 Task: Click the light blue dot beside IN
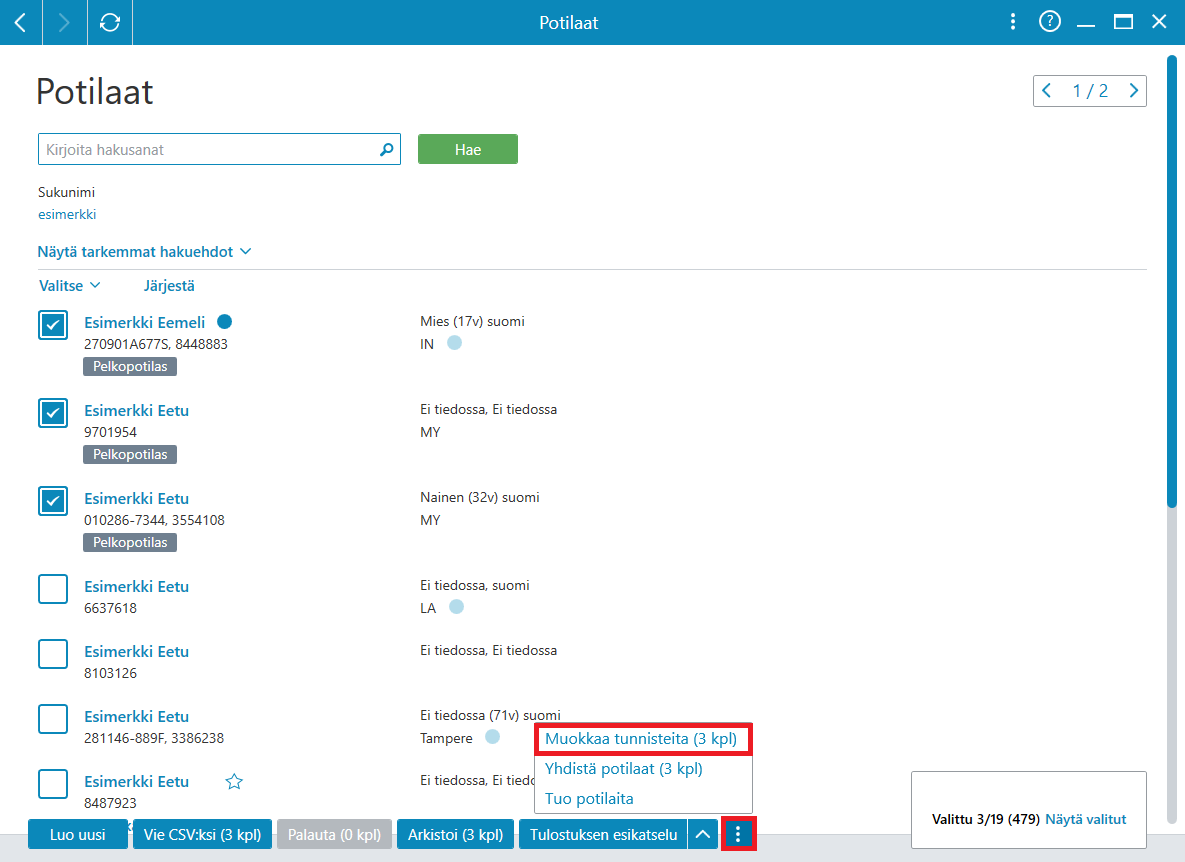454,343
